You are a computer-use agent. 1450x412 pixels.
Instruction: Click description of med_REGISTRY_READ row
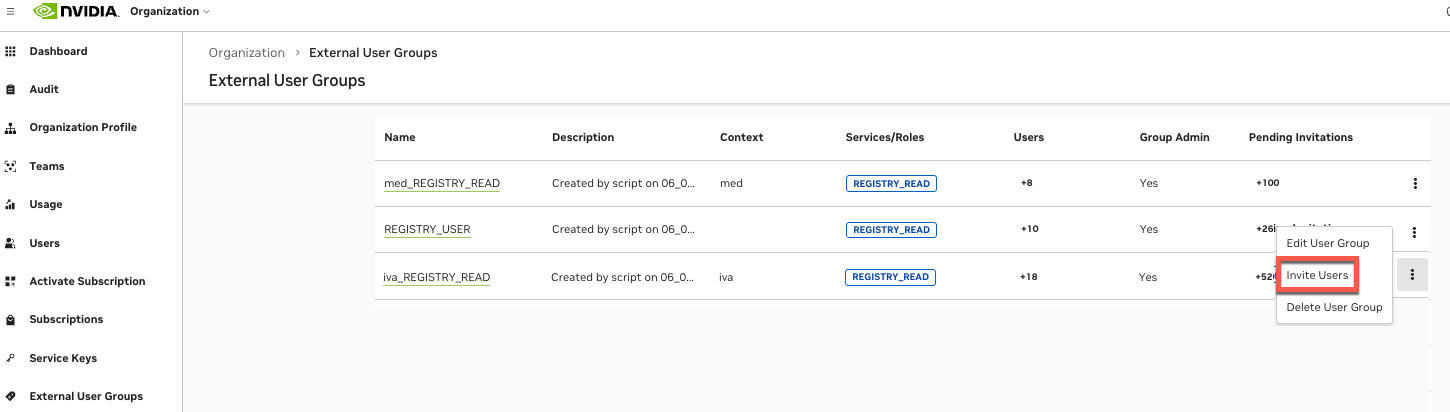pyautogui.click(x=623, y=183)
